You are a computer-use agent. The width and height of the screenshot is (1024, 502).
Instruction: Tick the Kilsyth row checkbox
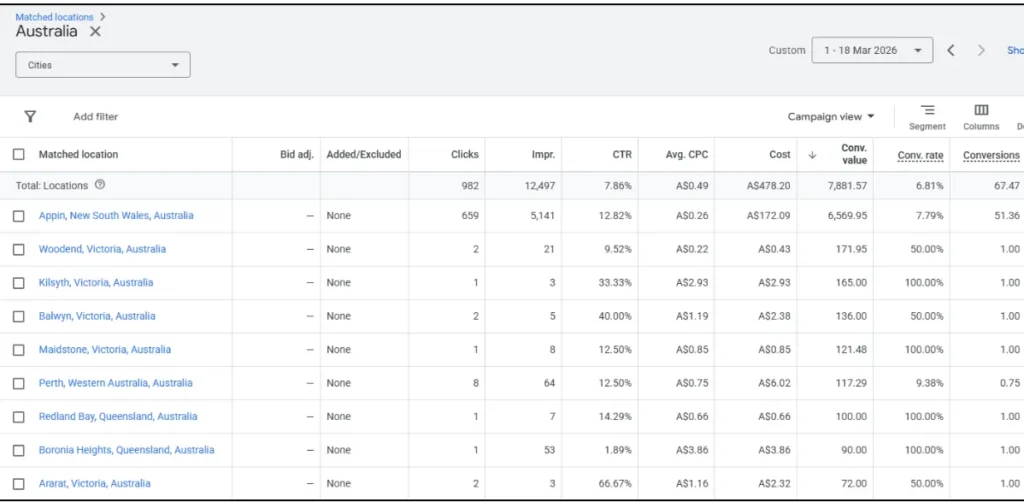19,283
